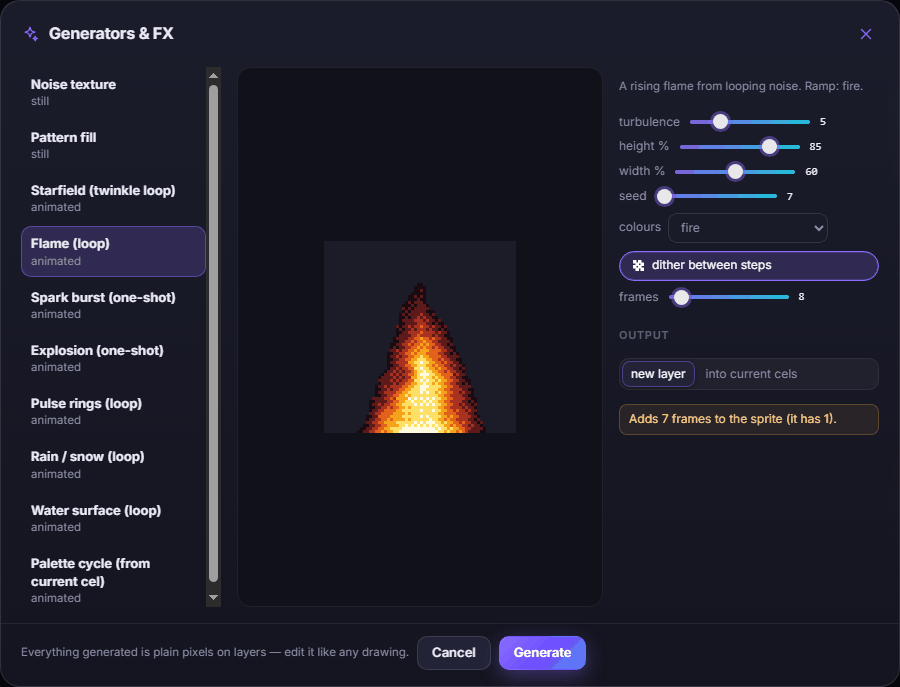
Task: Select Explosion (one-shot) generator
Action: (x=113, y=358)
